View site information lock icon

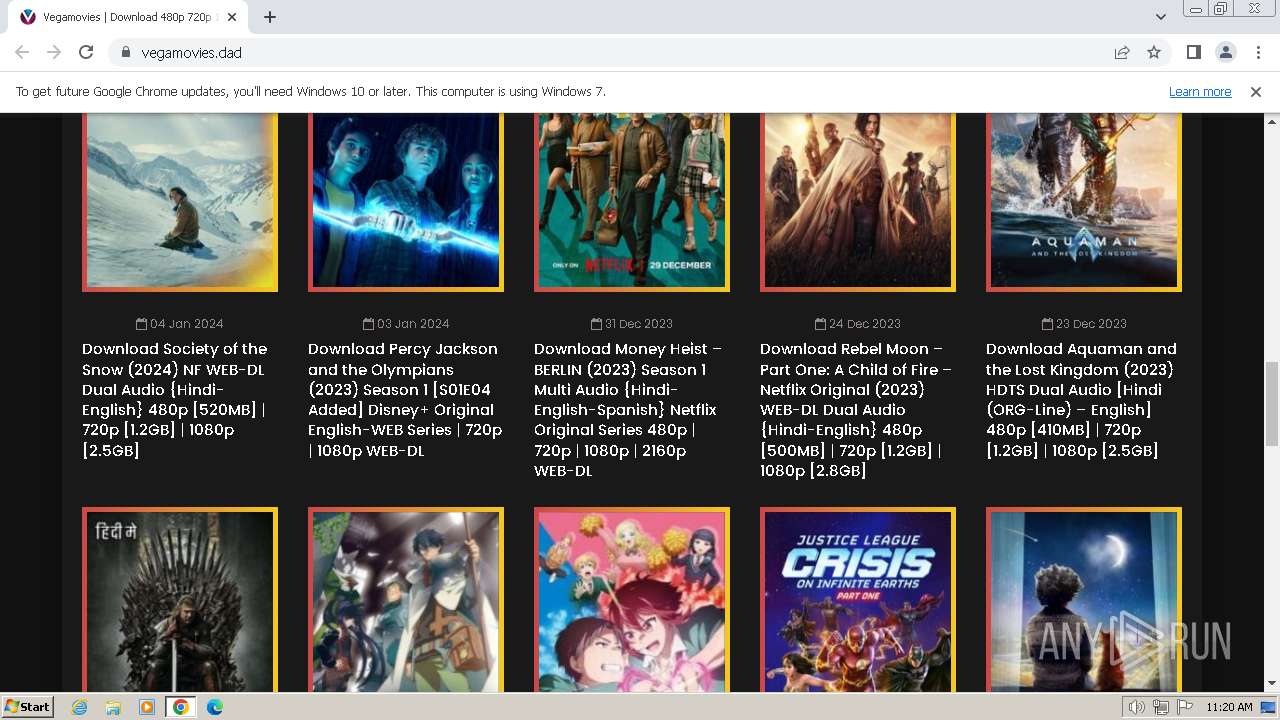point(126,52)
